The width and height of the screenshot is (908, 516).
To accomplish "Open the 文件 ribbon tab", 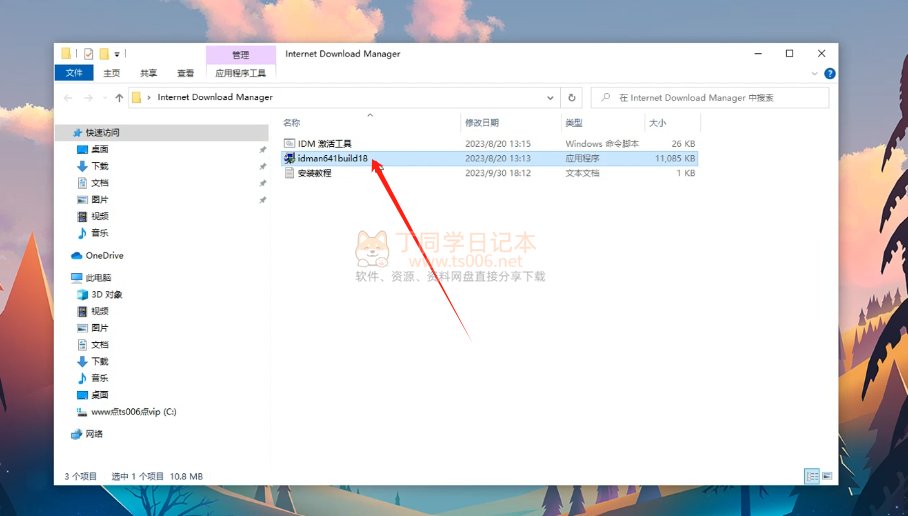I will [x=74, y=73].
